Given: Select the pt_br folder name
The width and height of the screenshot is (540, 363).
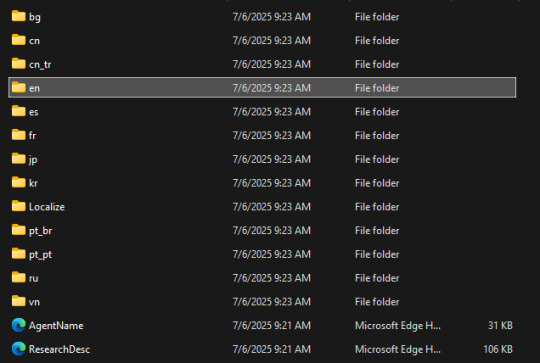Looking at the screenshot, I should pos(41,231).
